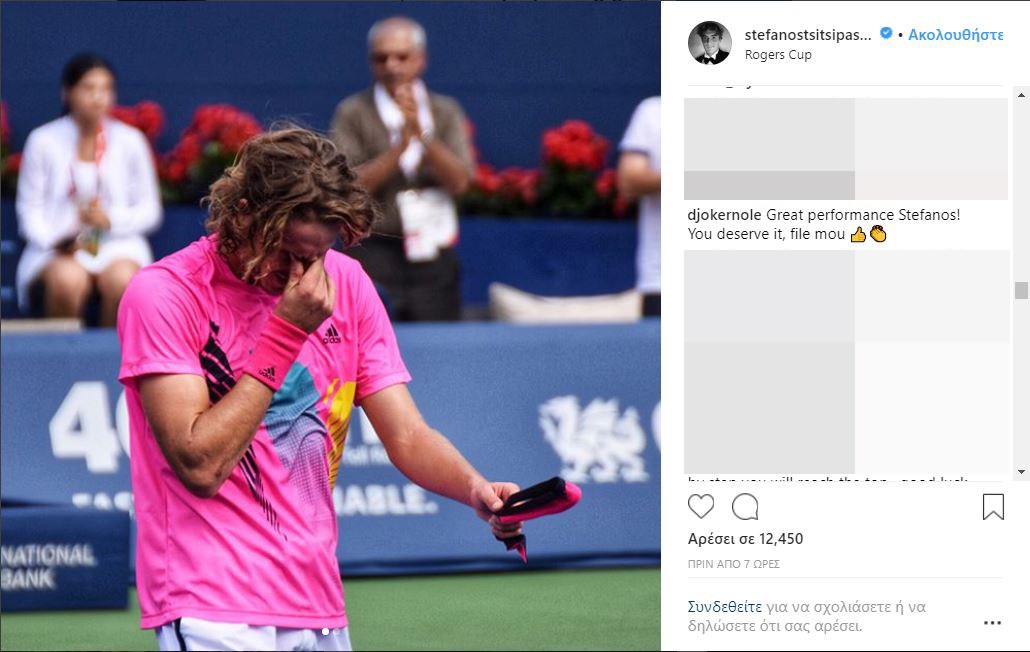
Task: Click the comments scrollbar down arrow
Action: tap(1021, 471)
